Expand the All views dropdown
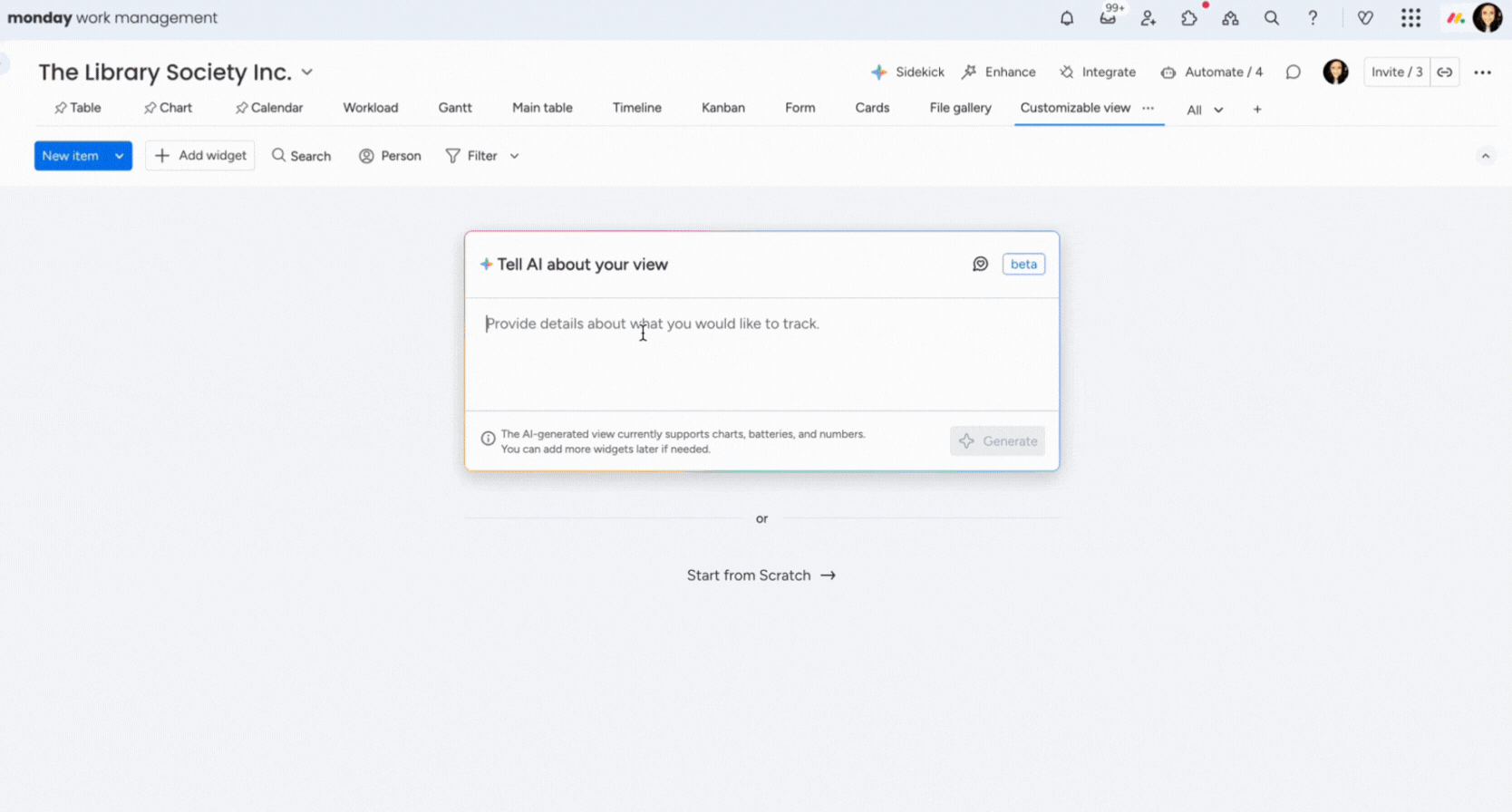 (1205, 110)
